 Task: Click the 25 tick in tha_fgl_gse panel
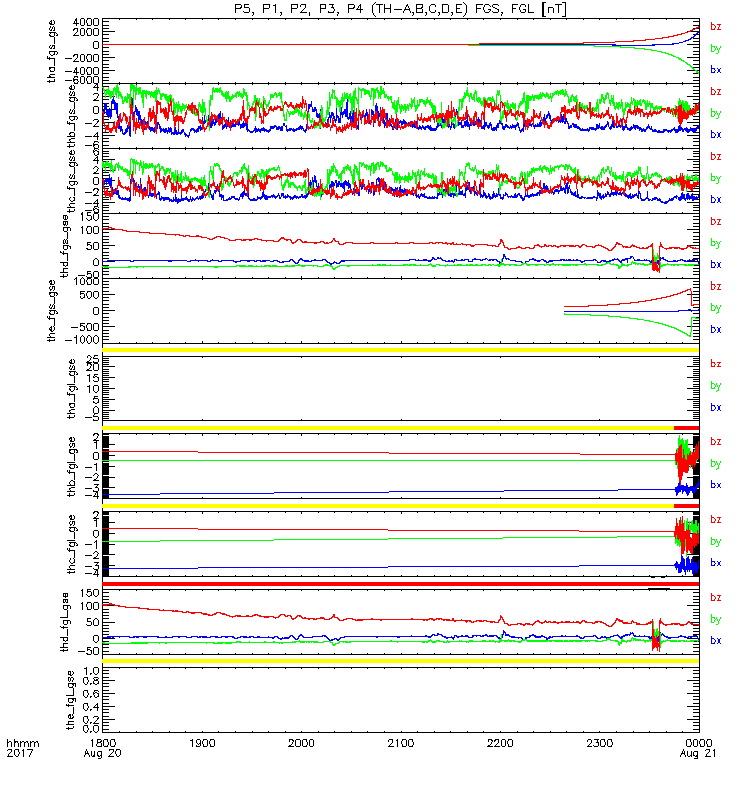[x=93, y=358]
